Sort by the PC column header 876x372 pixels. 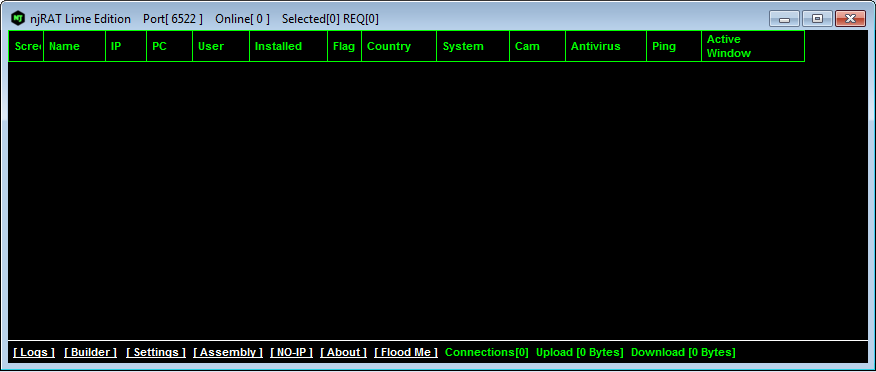pos(170,46)
